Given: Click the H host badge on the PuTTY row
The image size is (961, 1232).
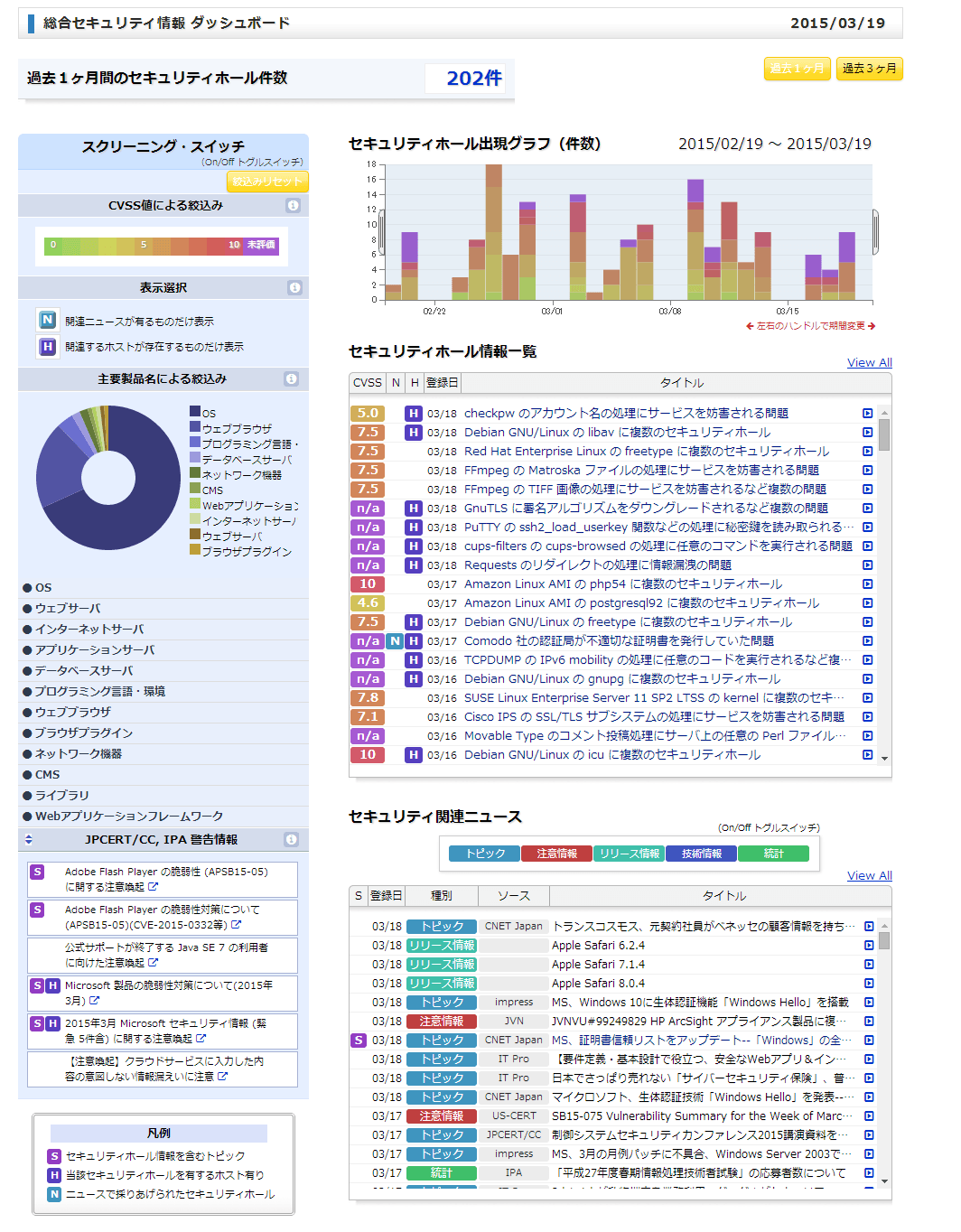Looking at the screenshot, I should click(x=414, y=527).
